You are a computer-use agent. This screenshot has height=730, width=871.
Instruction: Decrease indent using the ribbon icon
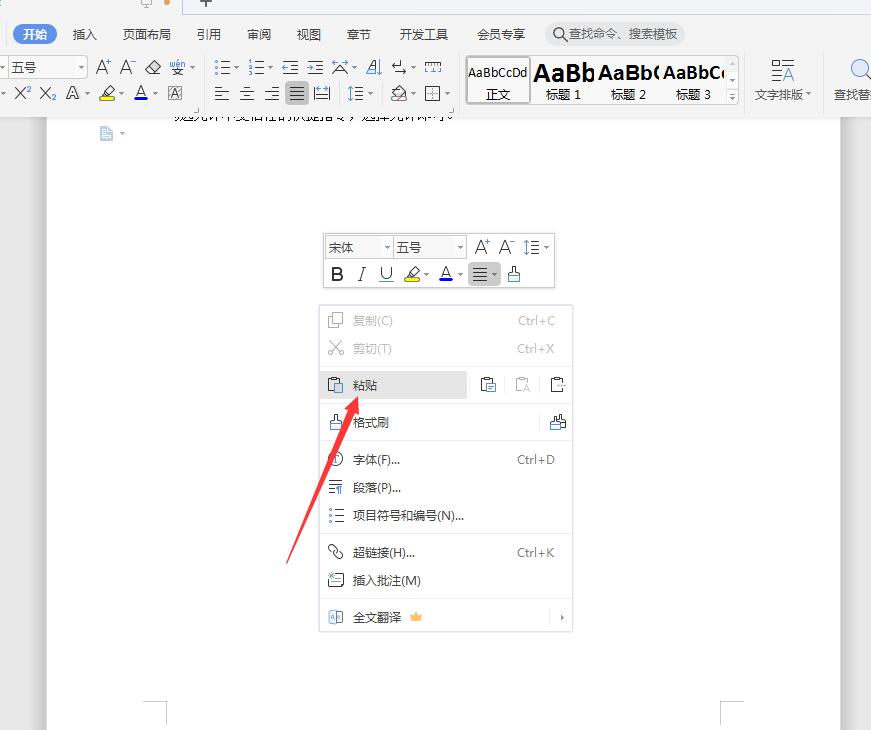click(x=290, y=68)
